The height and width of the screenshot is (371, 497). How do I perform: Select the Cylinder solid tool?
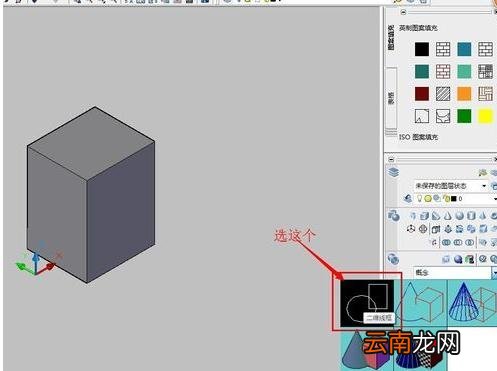click(471, 216)
